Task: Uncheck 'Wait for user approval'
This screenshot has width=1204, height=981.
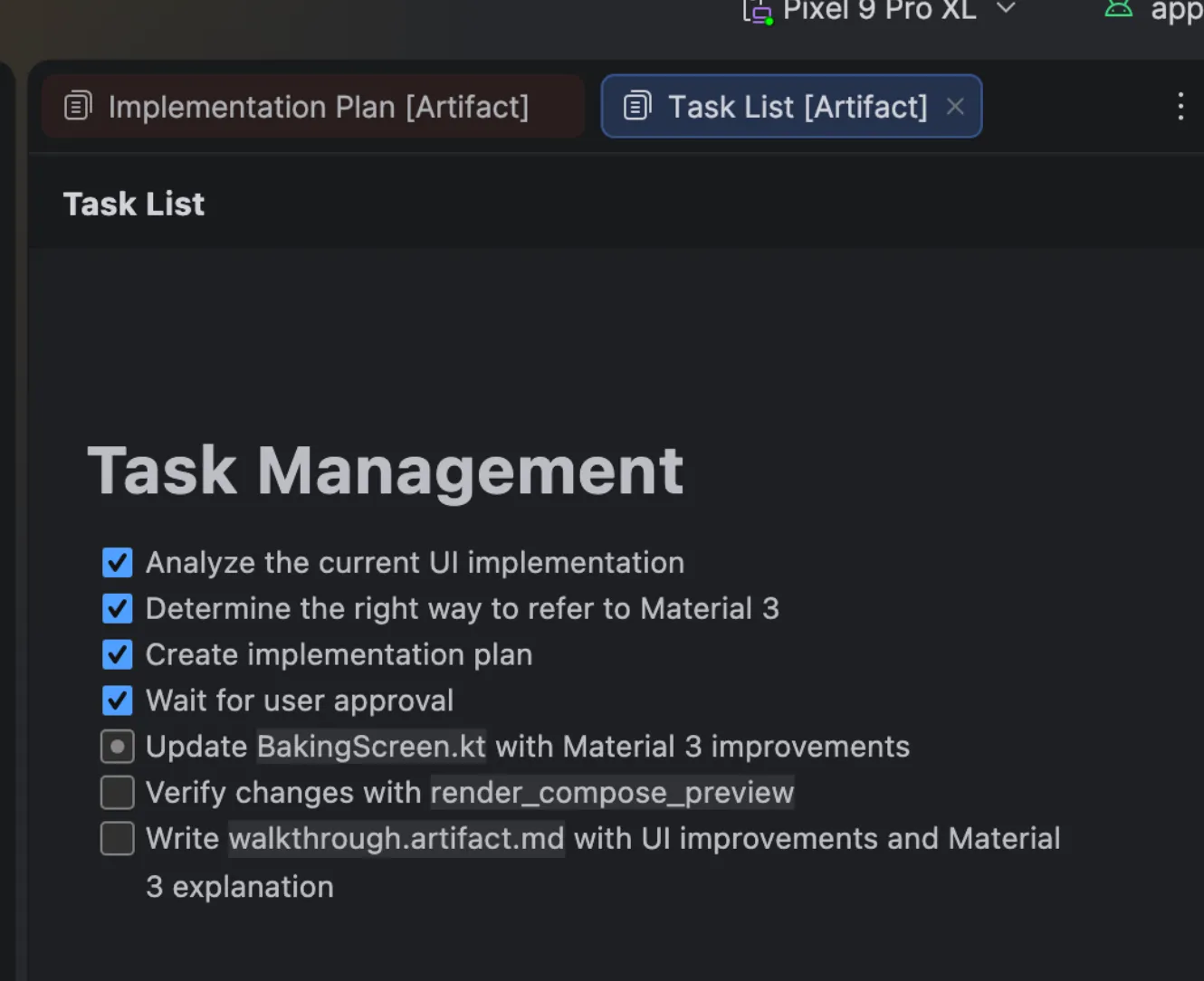Action: 117,700
